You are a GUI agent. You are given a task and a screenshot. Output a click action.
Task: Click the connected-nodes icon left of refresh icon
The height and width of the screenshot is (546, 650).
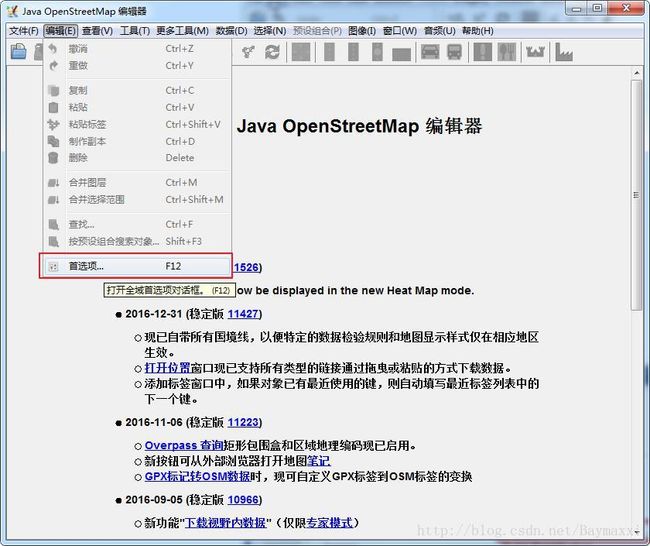pyautogui.click(x=248, y=52)
